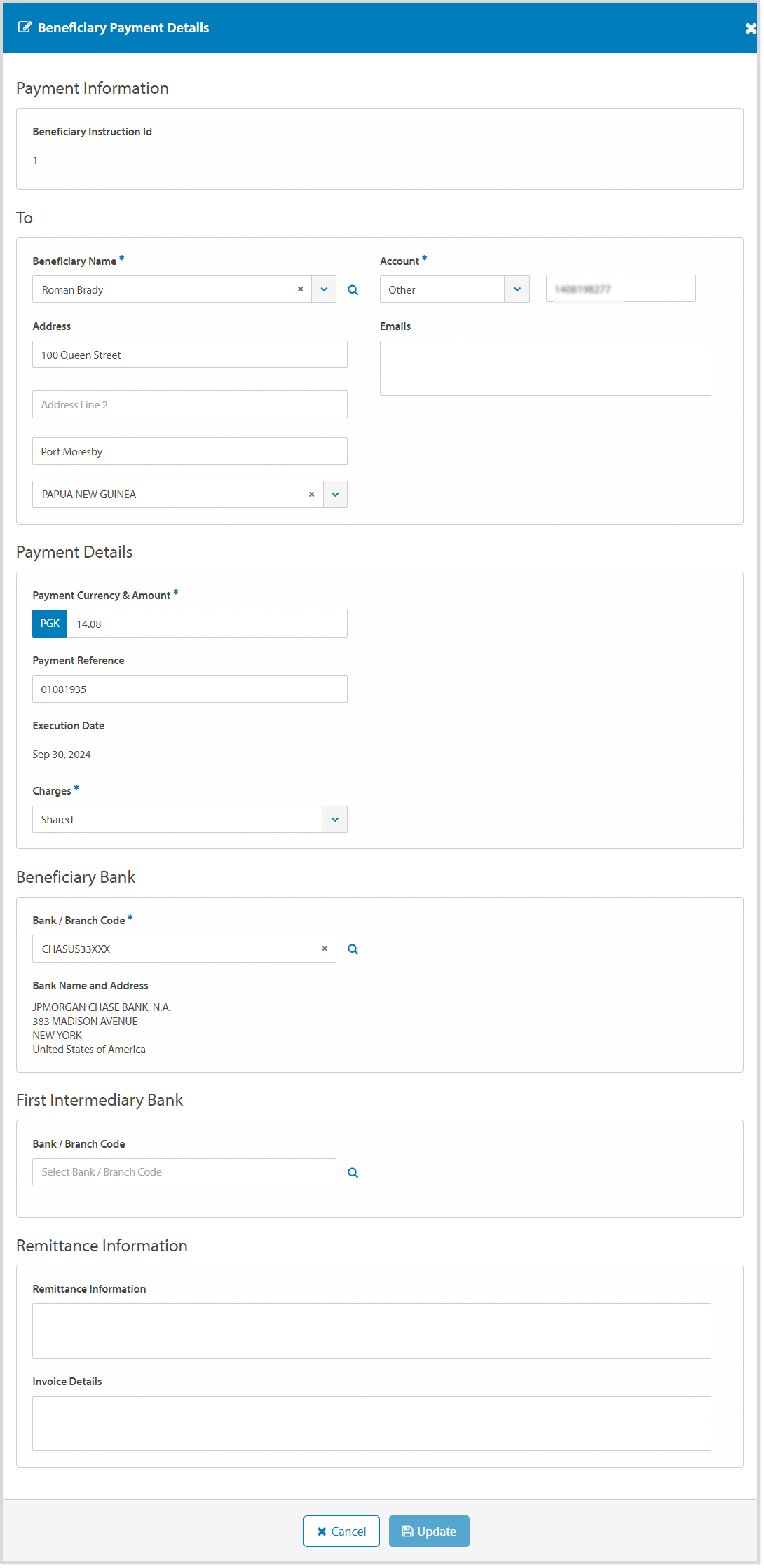Open the Account type dropdown

coord(517,289)
